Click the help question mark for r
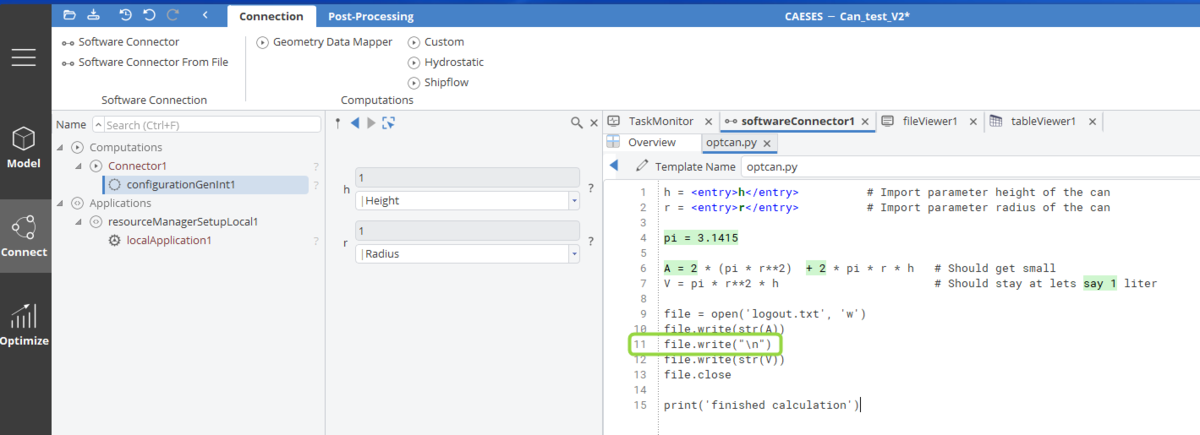The image size is (1200, 435). [x=590, y=241]
